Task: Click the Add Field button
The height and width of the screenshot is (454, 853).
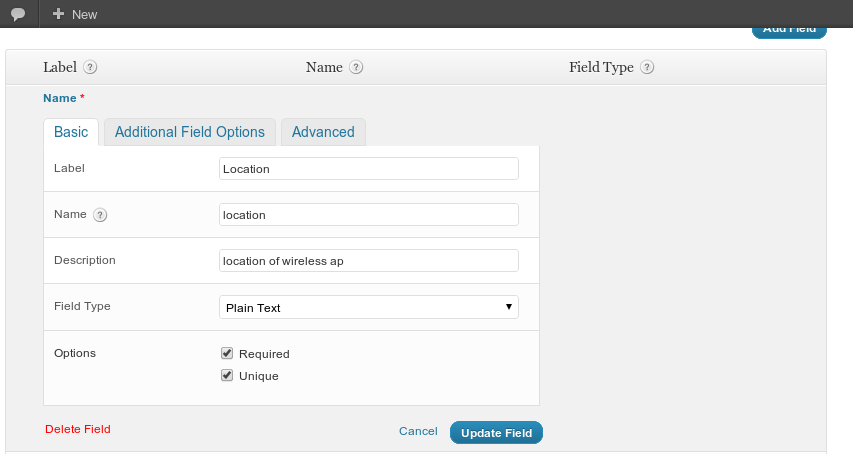Action: pos(789,30)
